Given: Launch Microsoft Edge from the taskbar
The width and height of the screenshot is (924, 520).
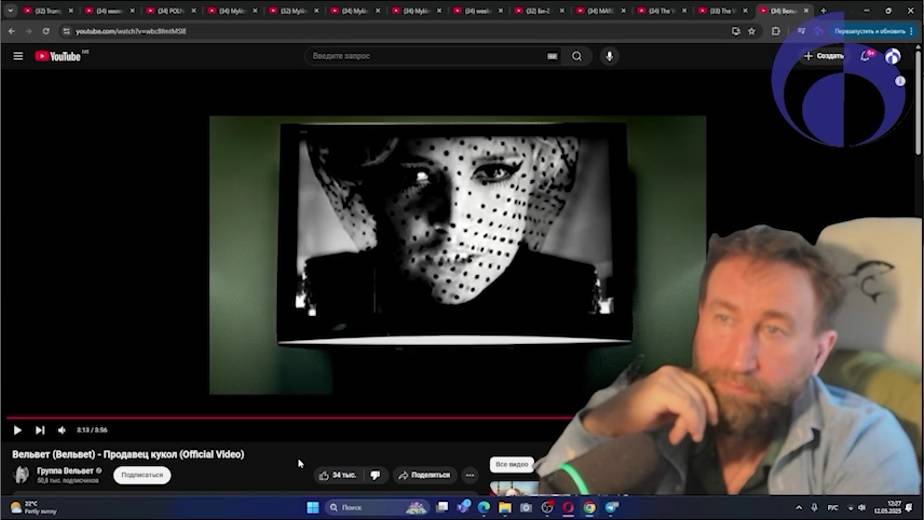Looking at the screenshot, I should click(484, 507).
